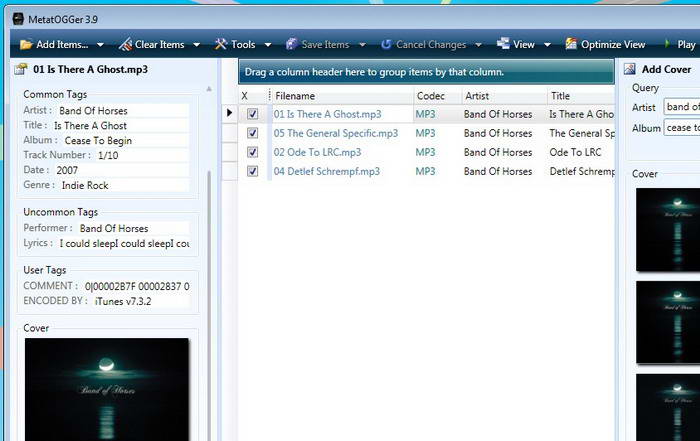Click the Add Cover picture icon
This screenshot has height=441, width=700.
[630, 69]
